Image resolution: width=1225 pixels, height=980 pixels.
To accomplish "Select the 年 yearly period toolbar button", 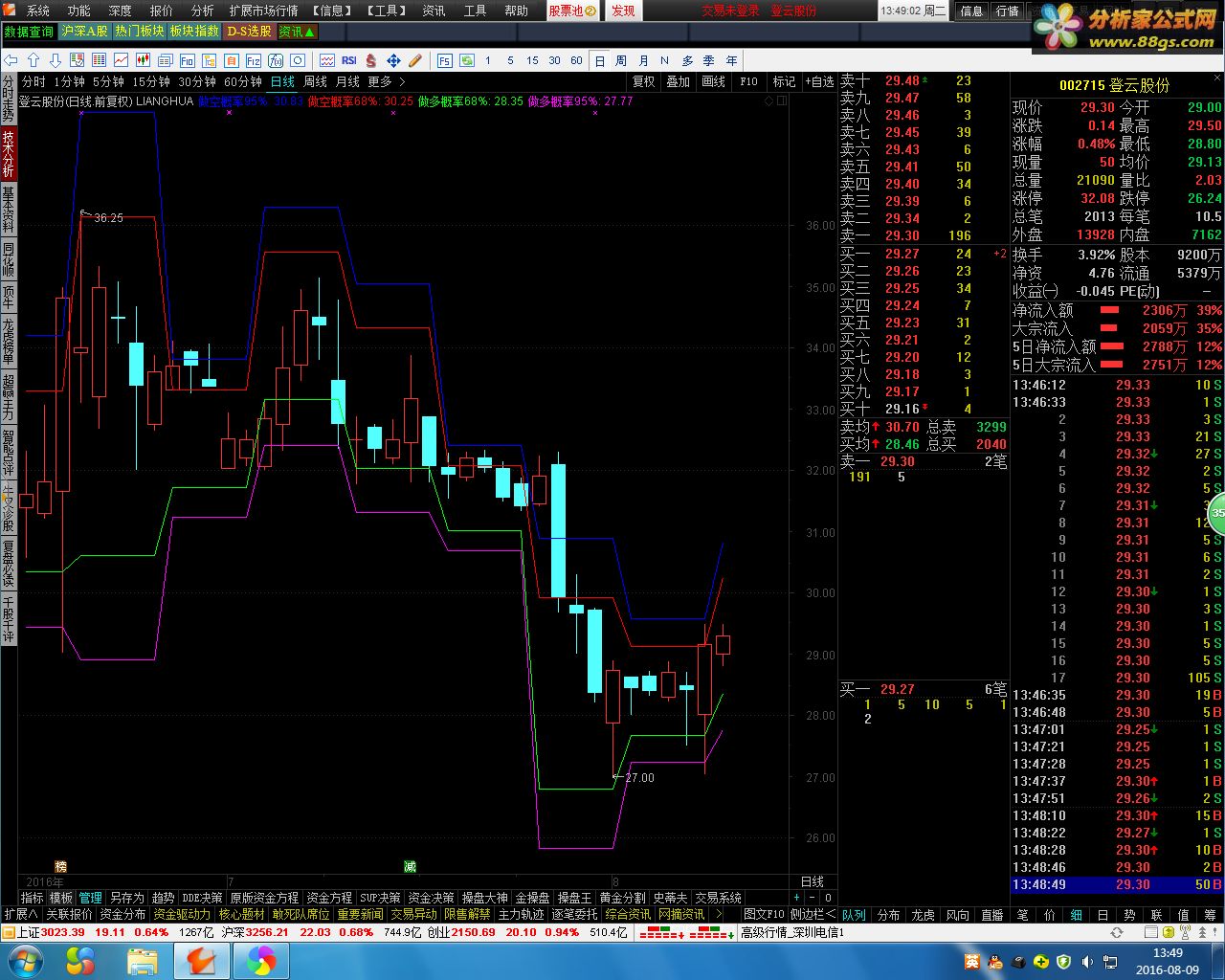I will click(x=732, y=60).
